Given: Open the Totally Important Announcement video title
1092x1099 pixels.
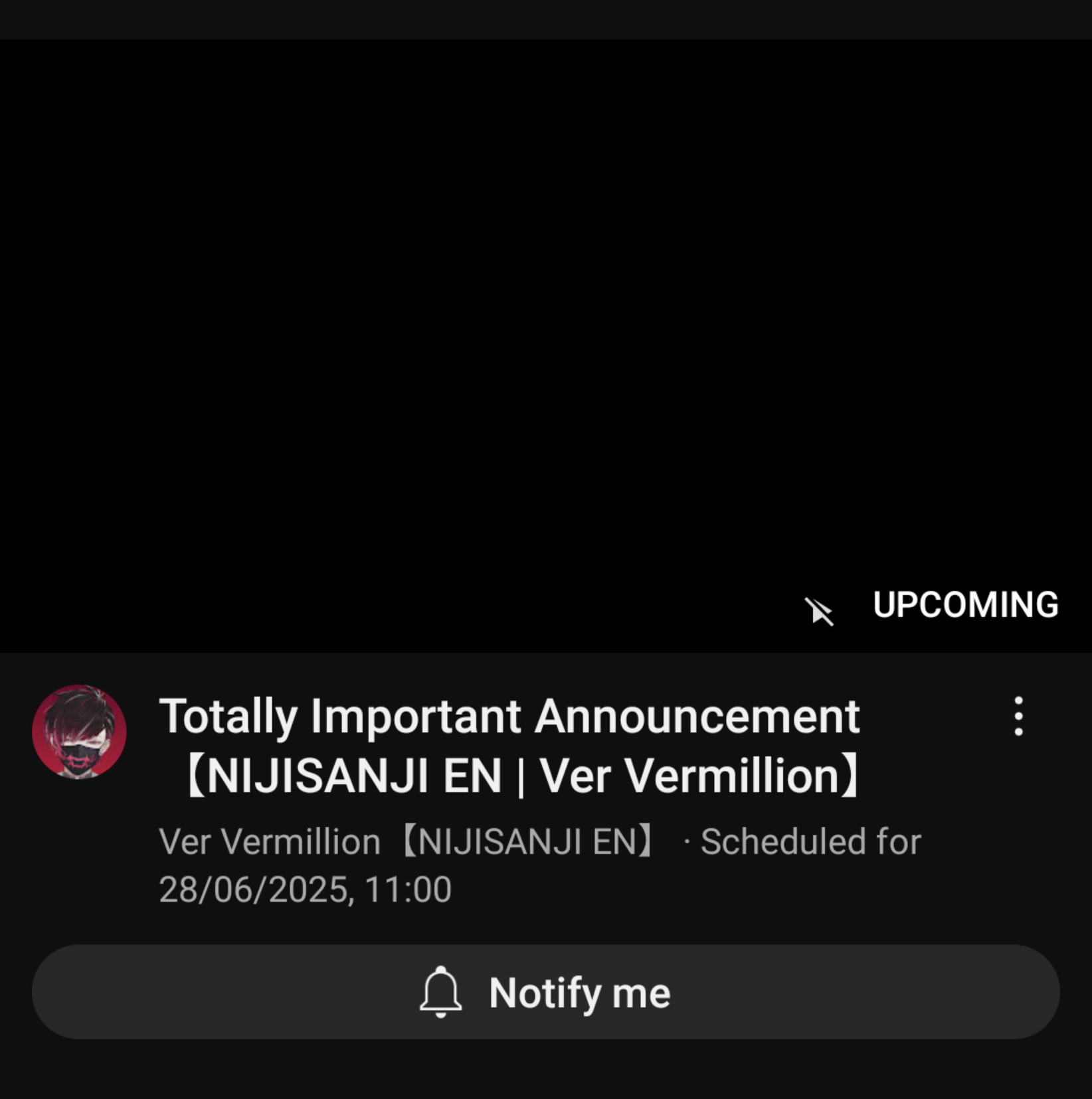Looking at the screenshot, I should click(510, 746).
